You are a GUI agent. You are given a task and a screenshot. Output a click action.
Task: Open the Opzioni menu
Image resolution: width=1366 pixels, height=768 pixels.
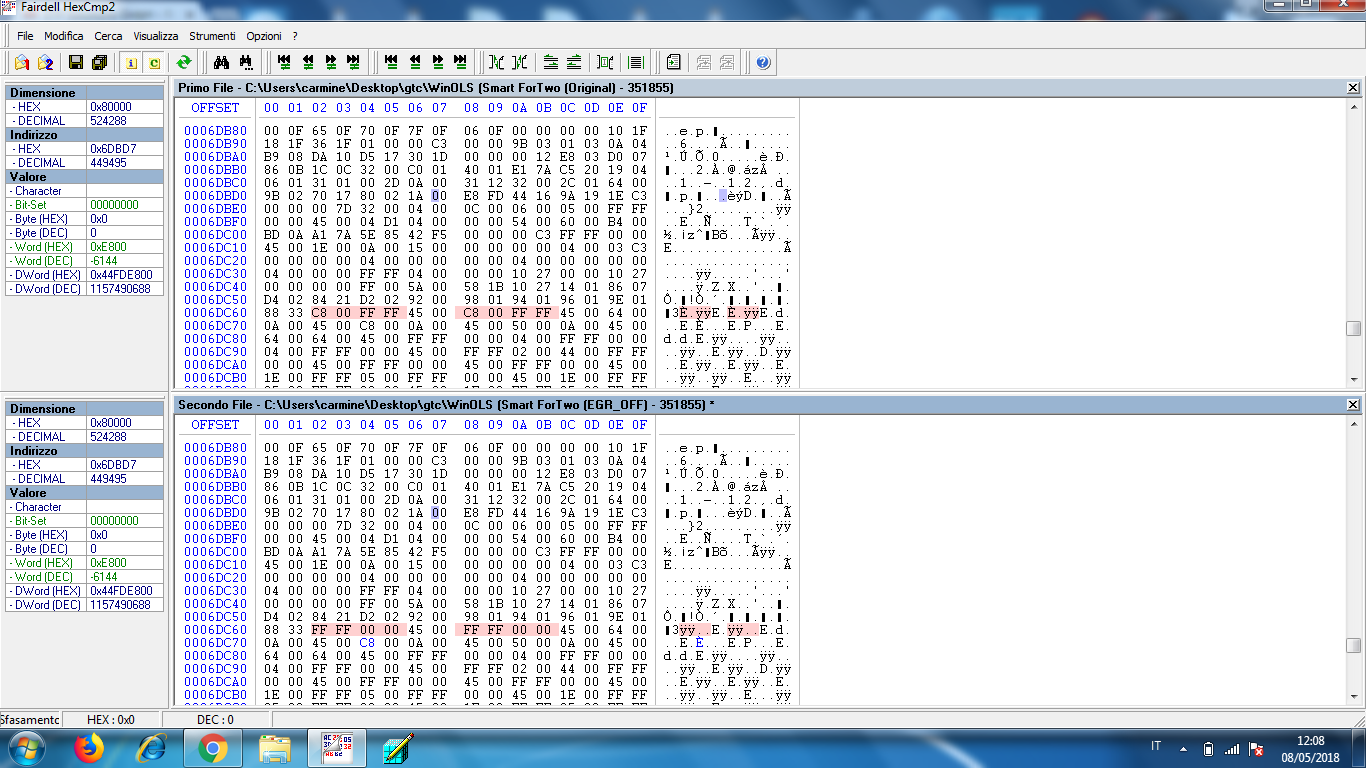tap(264, 36)
